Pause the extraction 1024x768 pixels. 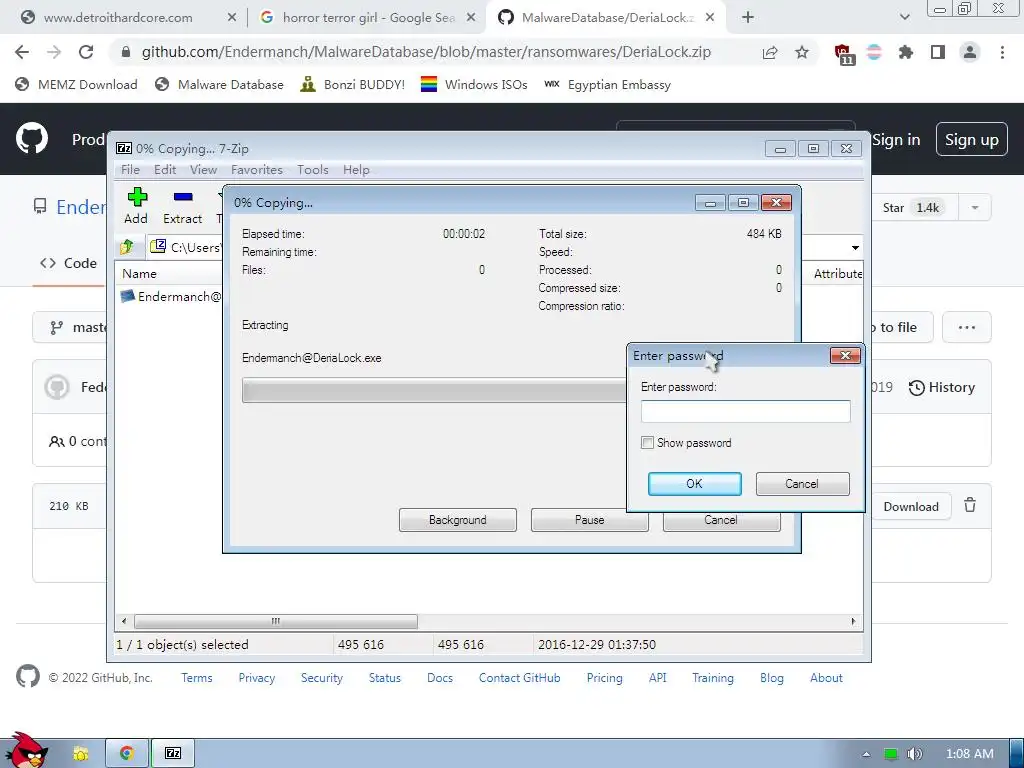(x=589, y=520)
